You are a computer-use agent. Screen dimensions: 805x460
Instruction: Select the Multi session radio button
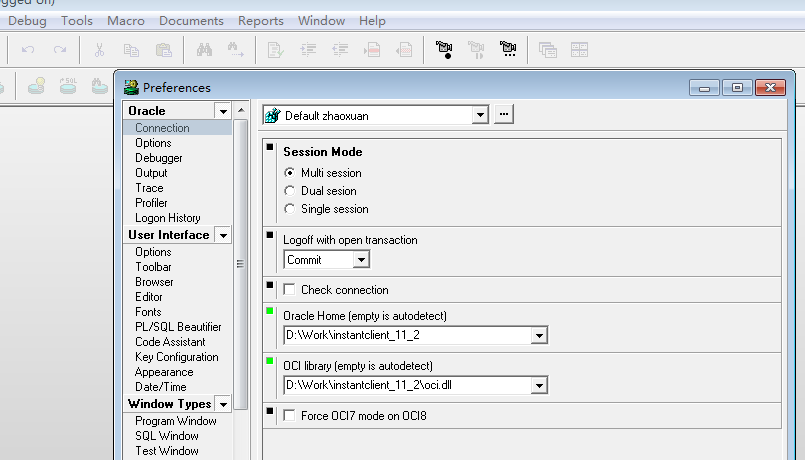[x=290, y=173]
